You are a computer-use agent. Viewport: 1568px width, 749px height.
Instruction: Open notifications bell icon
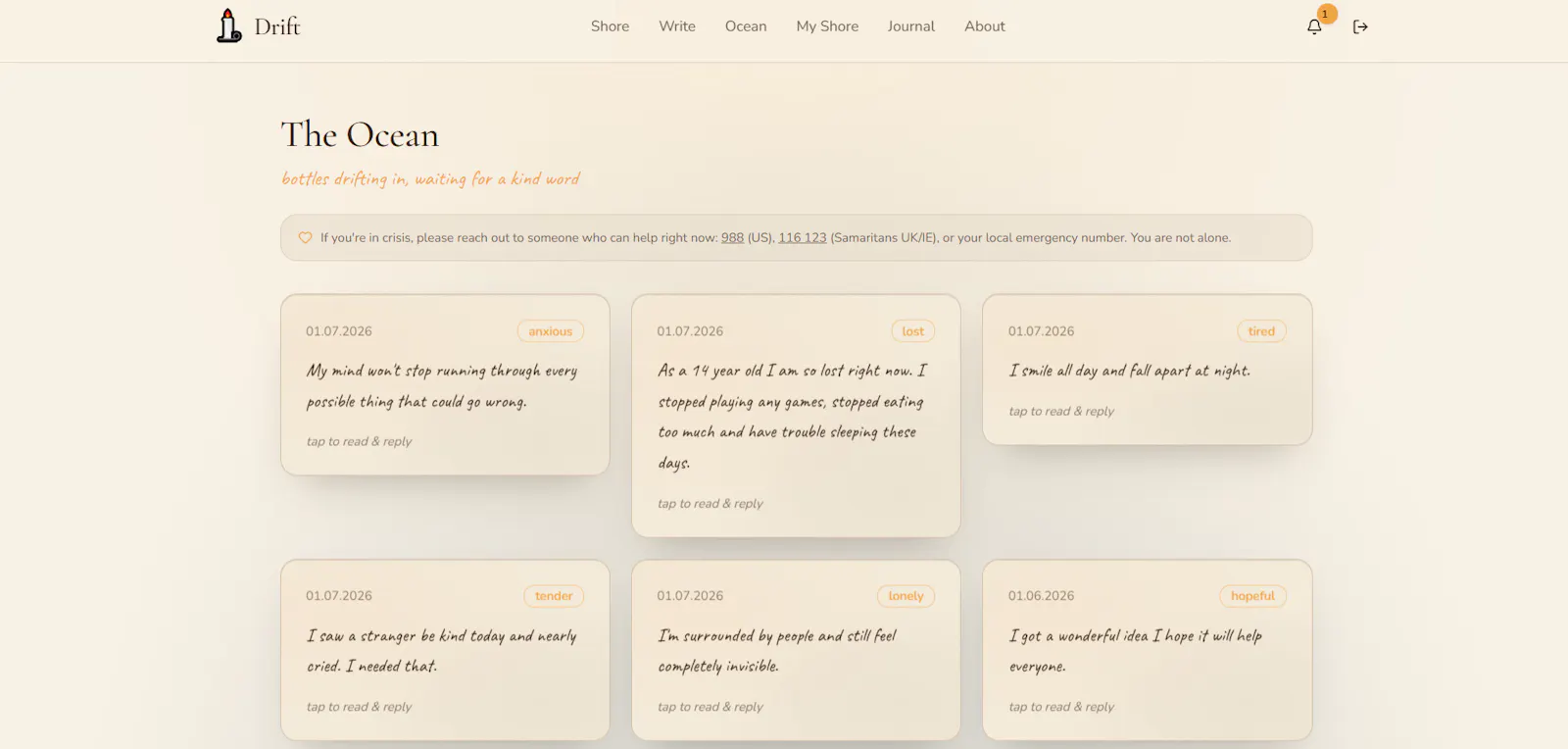point(1314,26)
